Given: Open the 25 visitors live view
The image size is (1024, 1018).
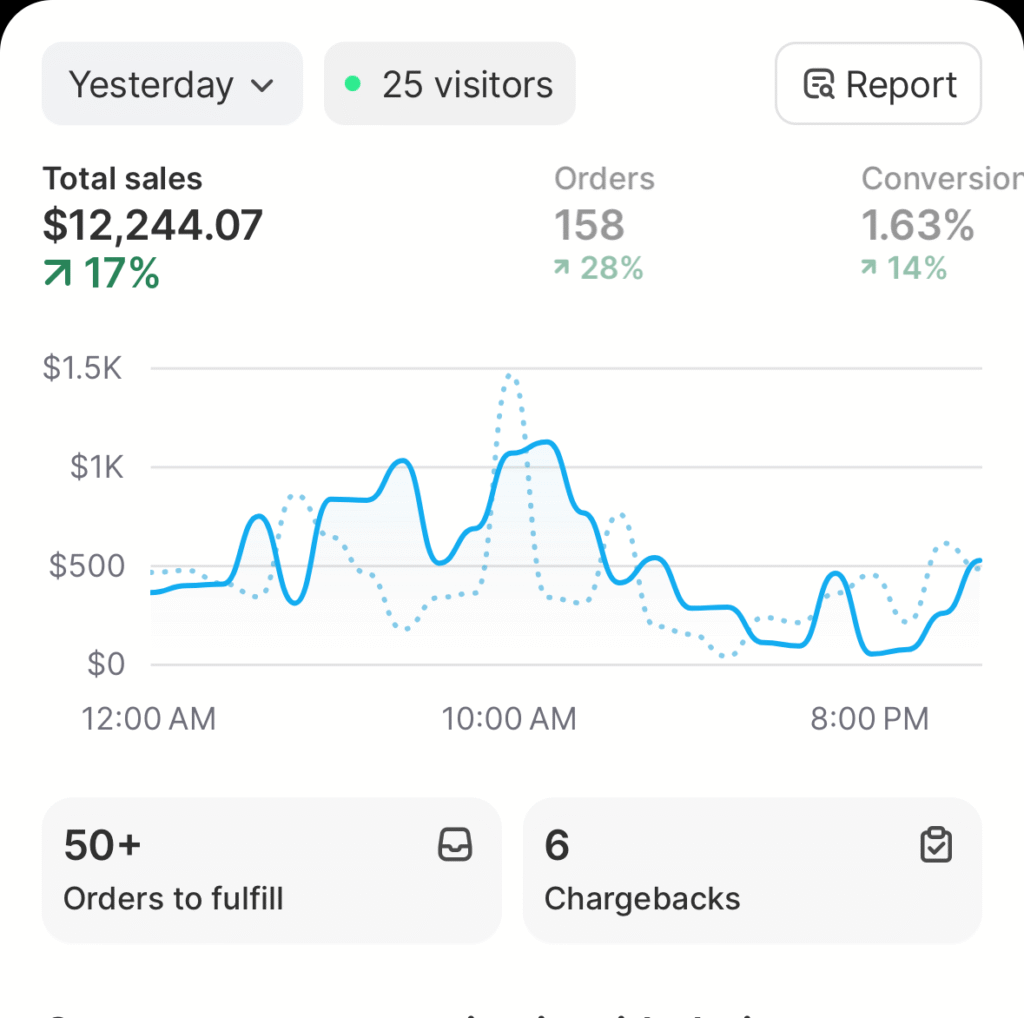Looking at the screenshot, I should pyautogui.click(x=450, y=84).
